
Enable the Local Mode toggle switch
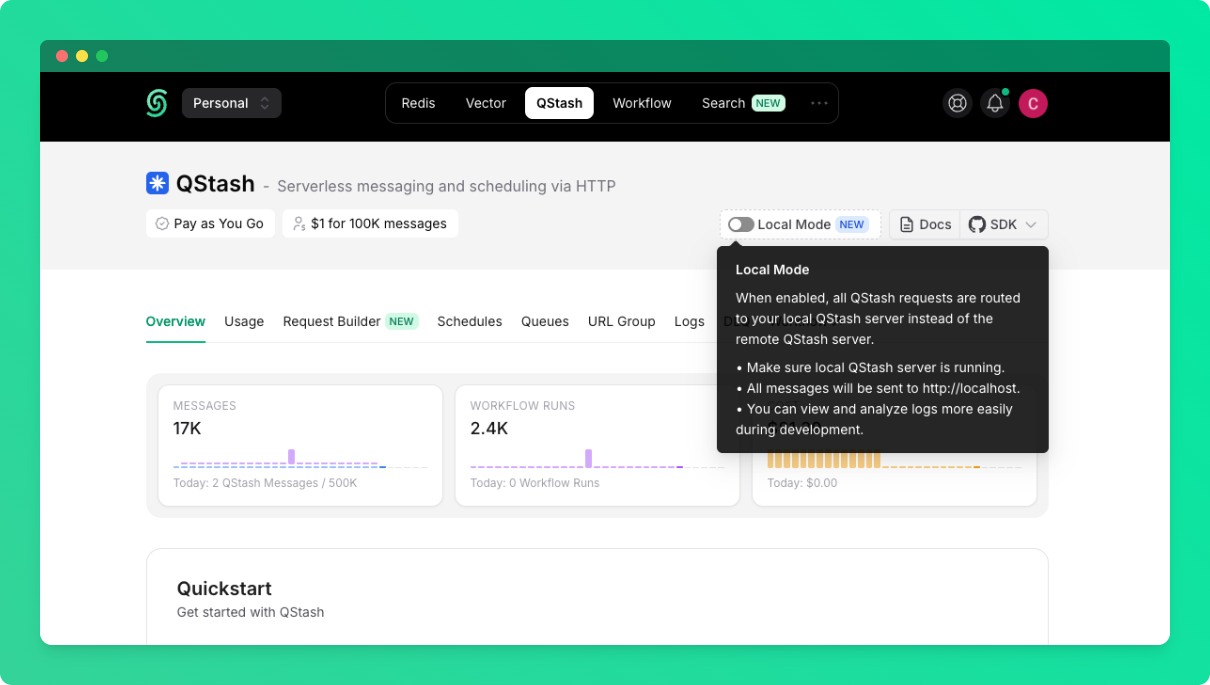(x=741, y=224)
